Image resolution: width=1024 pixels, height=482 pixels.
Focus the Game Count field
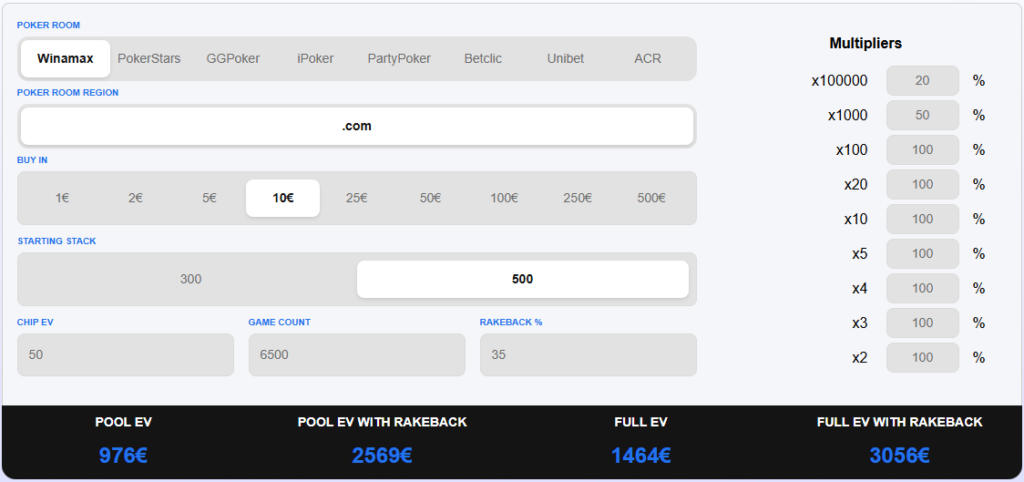click(x=357, y=355)
